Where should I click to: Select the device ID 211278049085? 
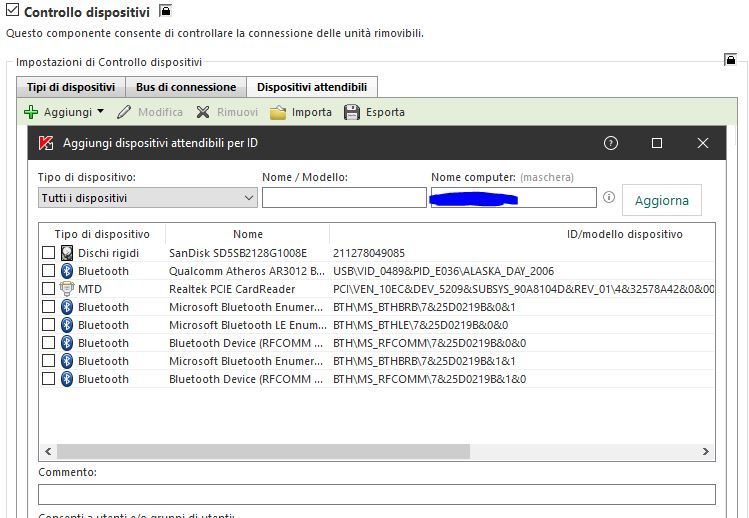click(369, 253)
